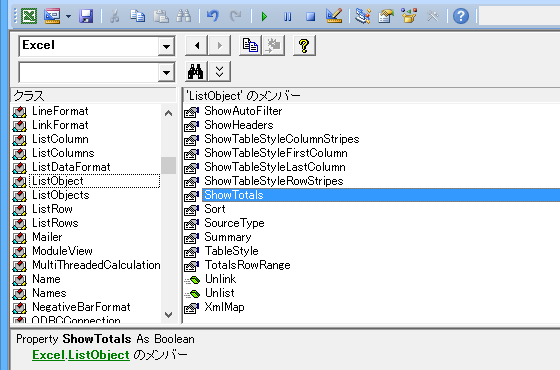Pause execution with the Break icon

click(288, 16)
